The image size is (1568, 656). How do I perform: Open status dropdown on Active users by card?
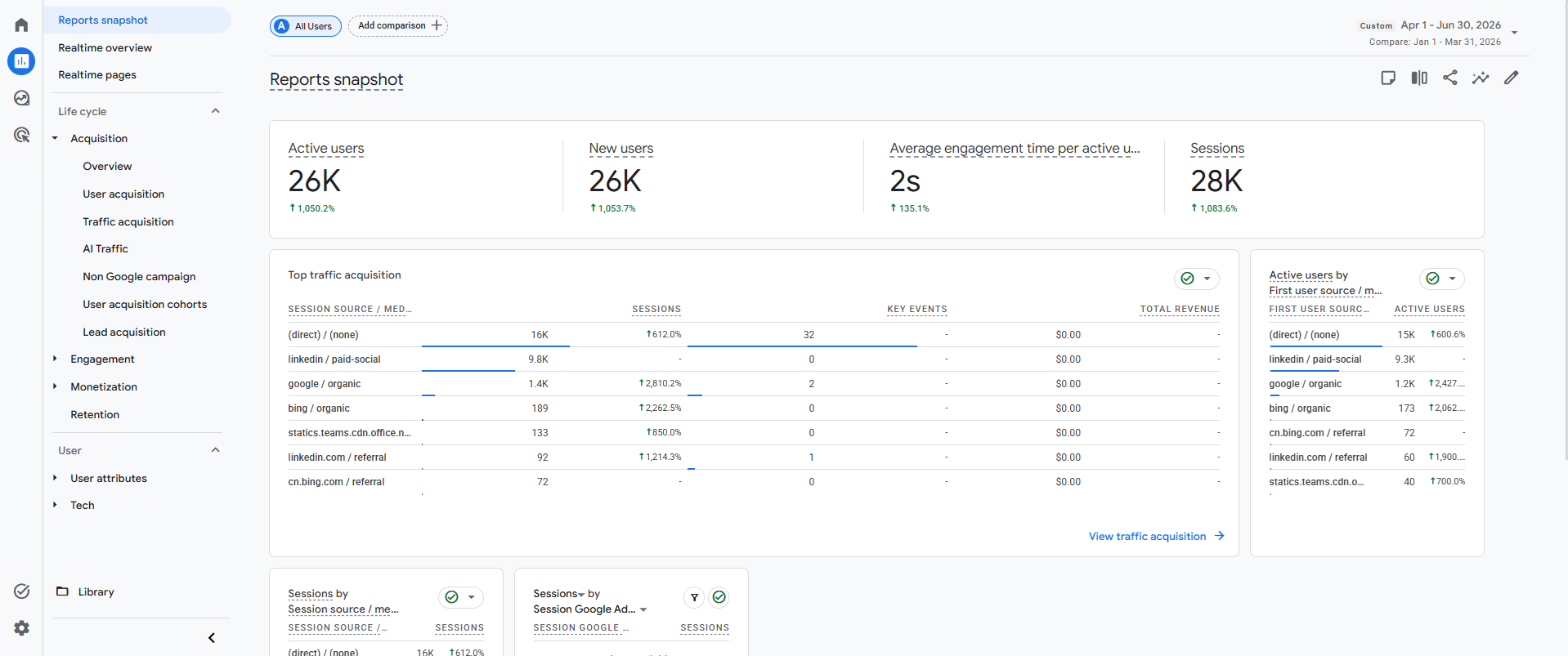(1442, 279)
